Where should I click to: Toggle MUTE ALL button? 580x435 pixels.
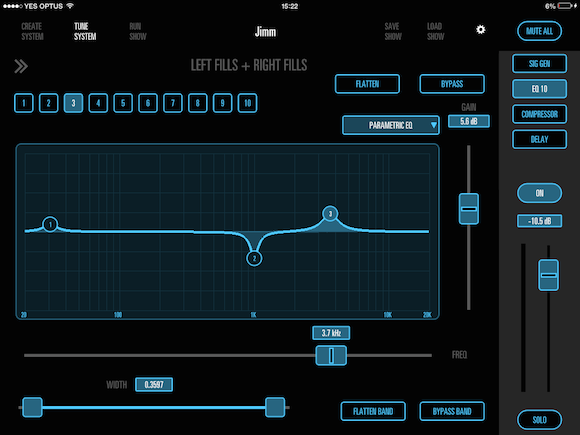(539, 31)
